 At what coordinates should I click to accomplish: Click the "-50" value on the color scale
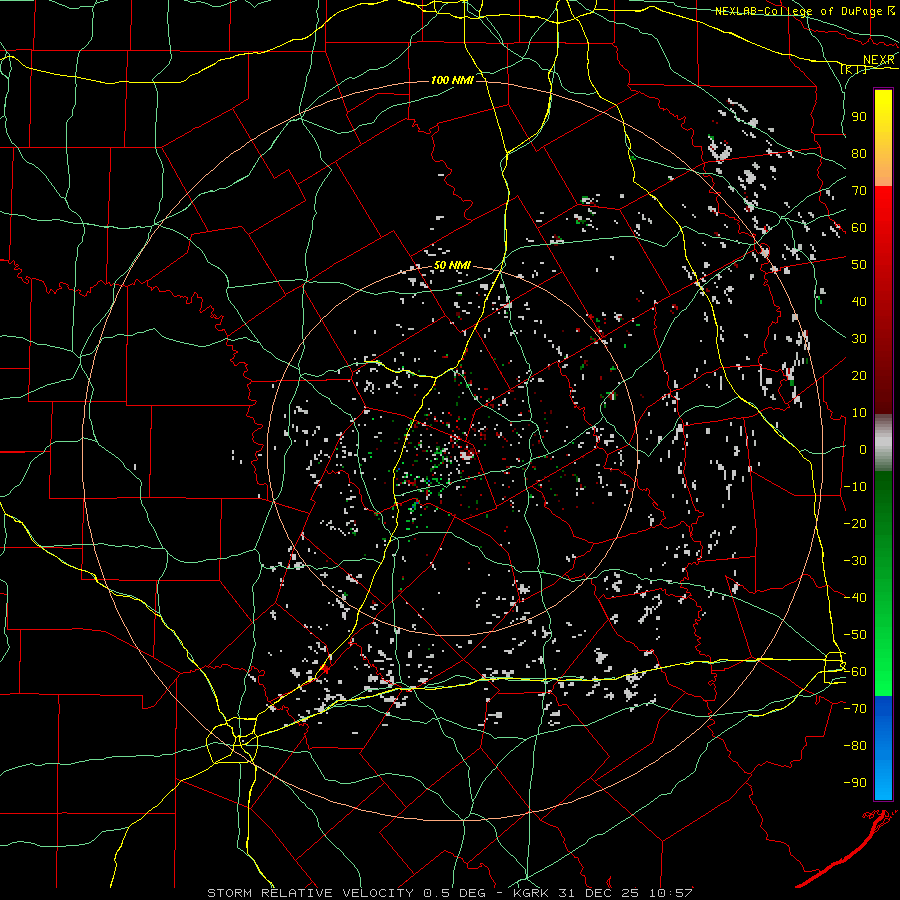pos(855,635)
